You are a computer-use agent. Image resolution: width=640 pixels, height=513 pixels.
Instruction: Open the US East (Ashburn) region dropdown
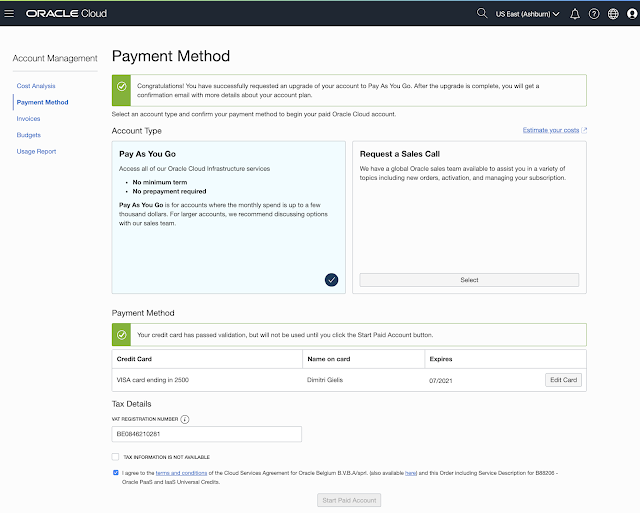527,14
